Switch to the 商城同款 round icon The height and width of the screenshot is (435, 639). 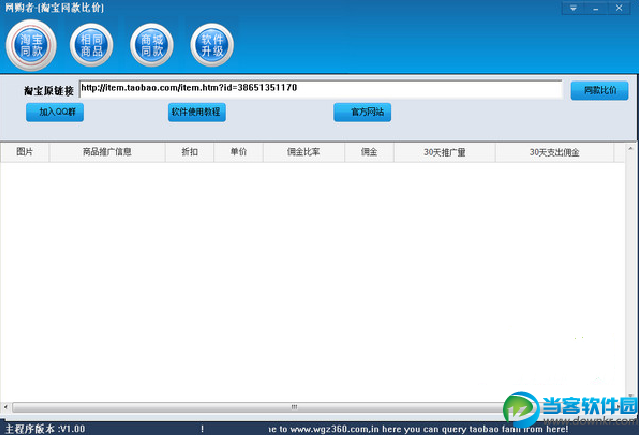click(152, 45)
